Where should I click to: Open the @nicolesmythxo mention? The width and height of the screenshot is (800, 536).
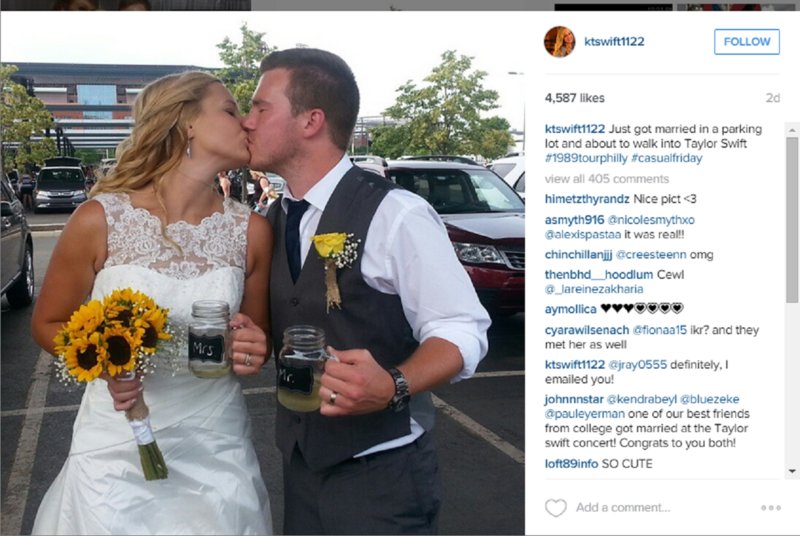point(651,220)
